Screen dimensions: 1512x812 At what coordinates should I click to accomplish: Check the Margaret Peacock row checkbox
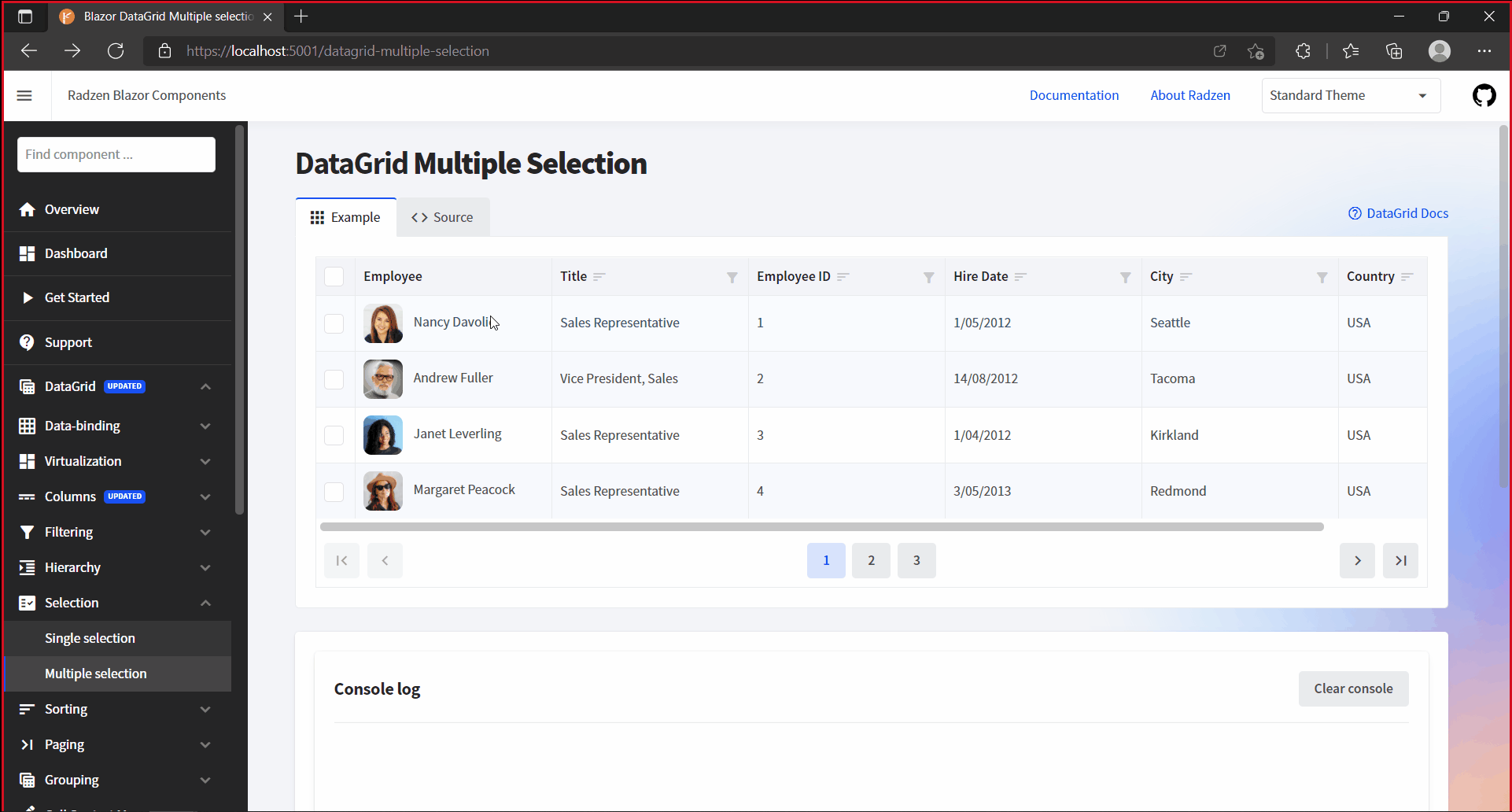334,492
